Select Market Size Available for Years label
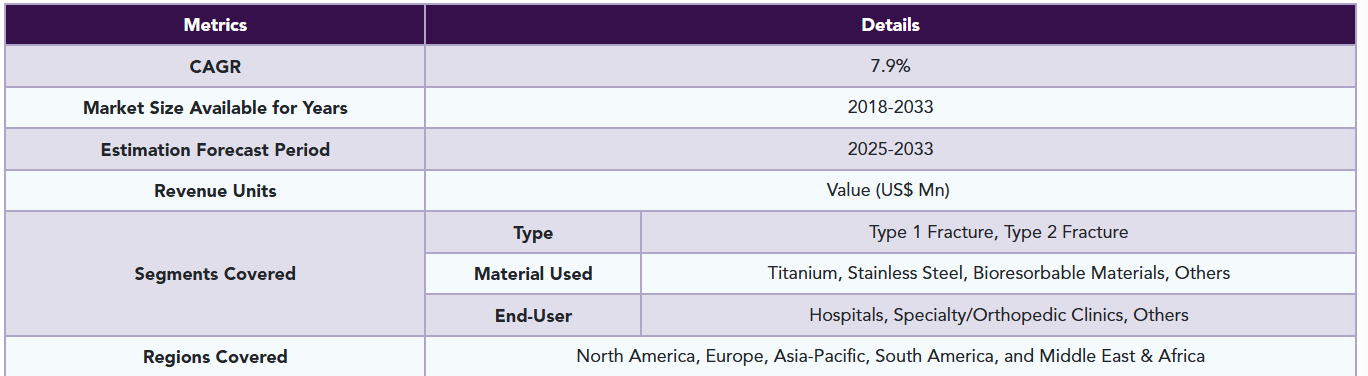The height and width of the screenshot is (376, 1368). tap(215, 108)
